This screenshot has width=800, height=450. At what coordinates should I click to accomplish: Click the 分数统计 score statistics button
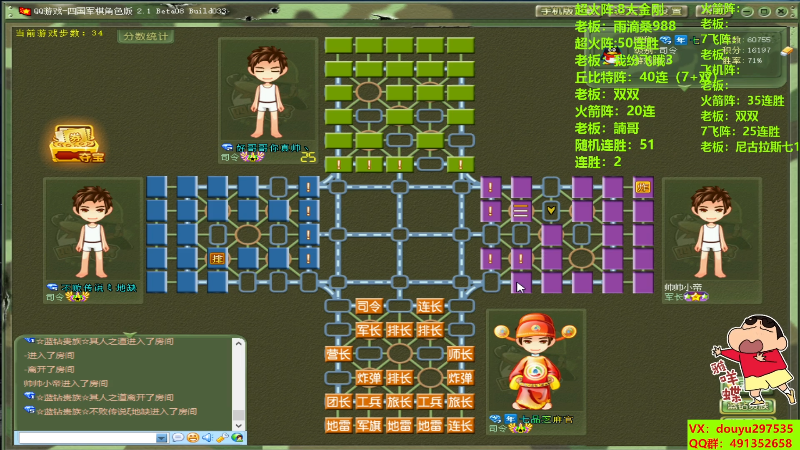[146, 36]
